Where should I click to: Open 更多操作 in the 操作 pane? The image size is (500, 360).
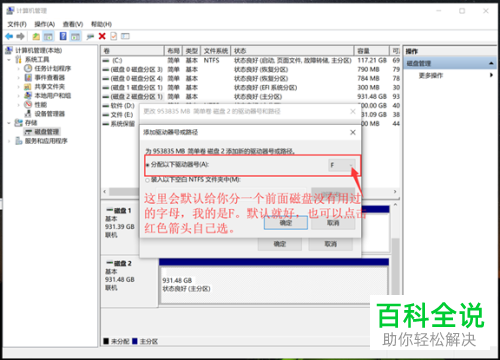coord(431,76)
